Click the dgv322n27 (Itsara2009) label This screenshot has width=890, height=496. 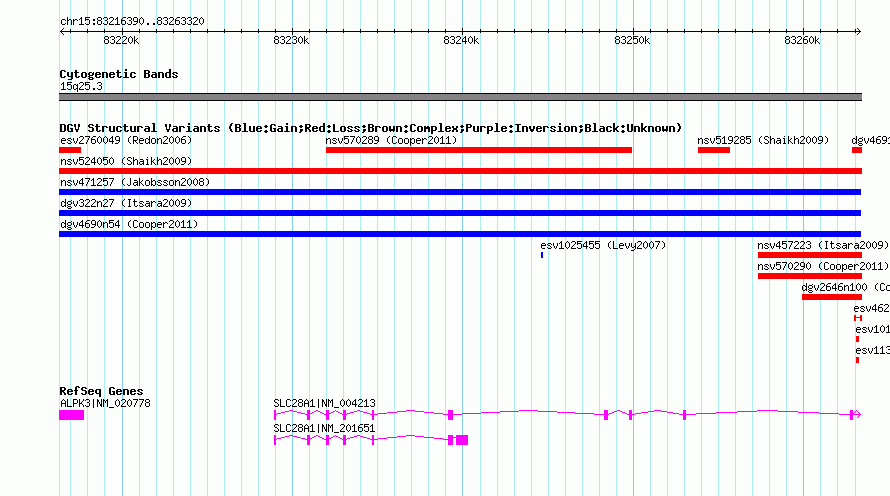click(x=126, y=203)
